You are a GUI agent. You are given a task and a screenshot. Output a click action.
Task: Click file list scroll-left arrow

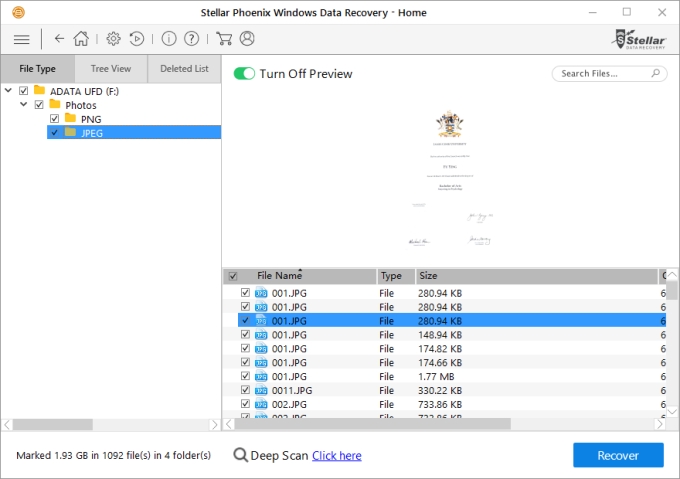pos(229,424)
